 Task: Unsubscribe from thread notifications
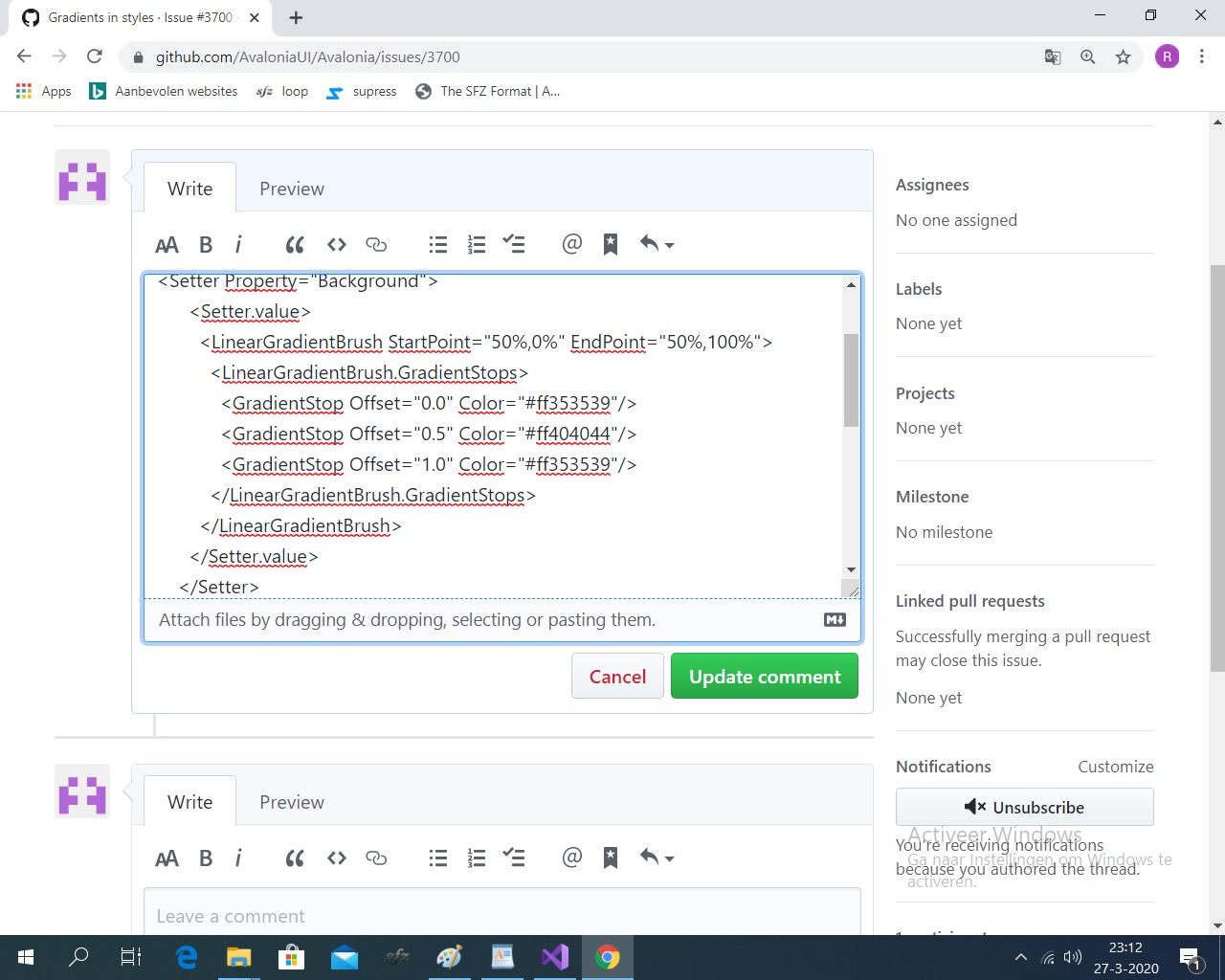coord(1024,807)
